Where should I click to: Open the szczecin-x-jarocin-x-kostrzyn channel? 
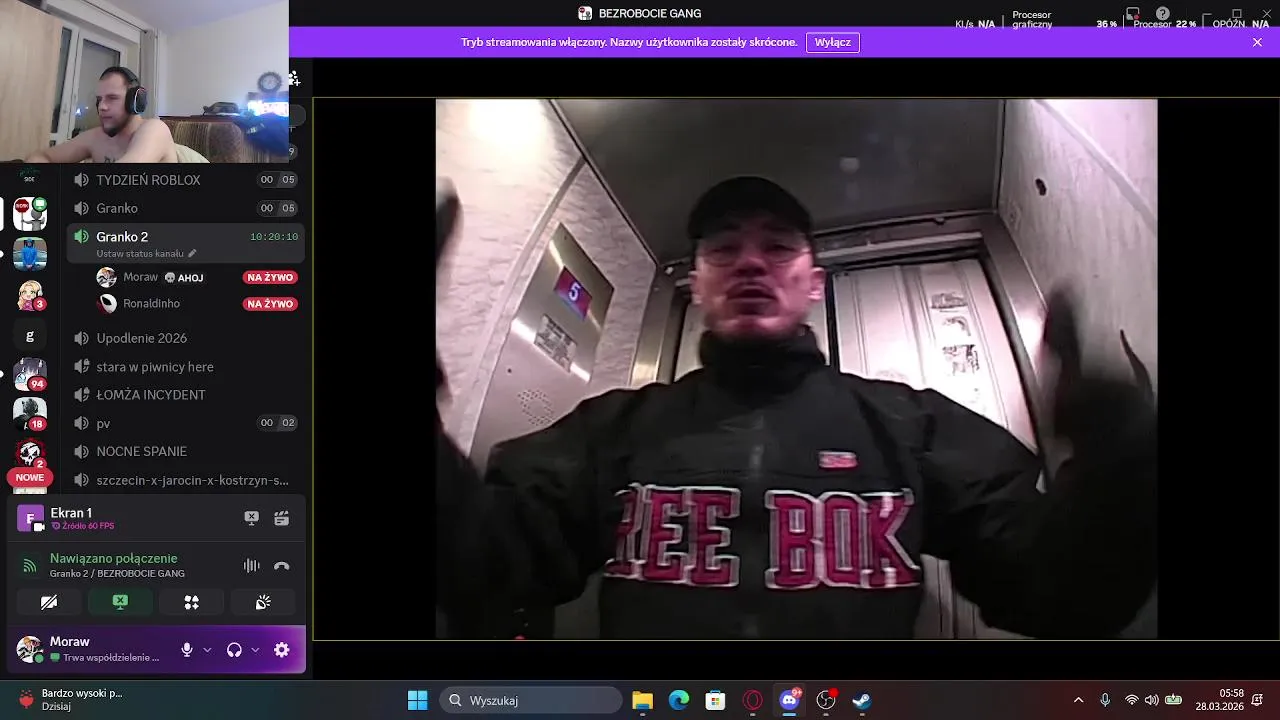tap(185, 480)
